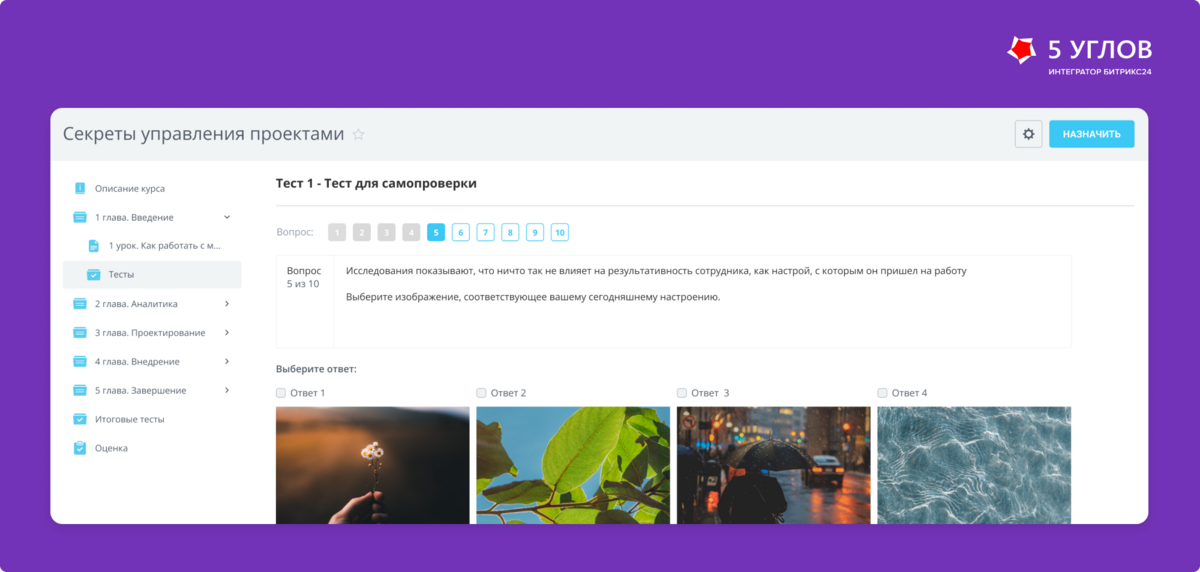Click the Ответ 1 label text
This screenshot has width=1200, height=572.
point(308,393)
